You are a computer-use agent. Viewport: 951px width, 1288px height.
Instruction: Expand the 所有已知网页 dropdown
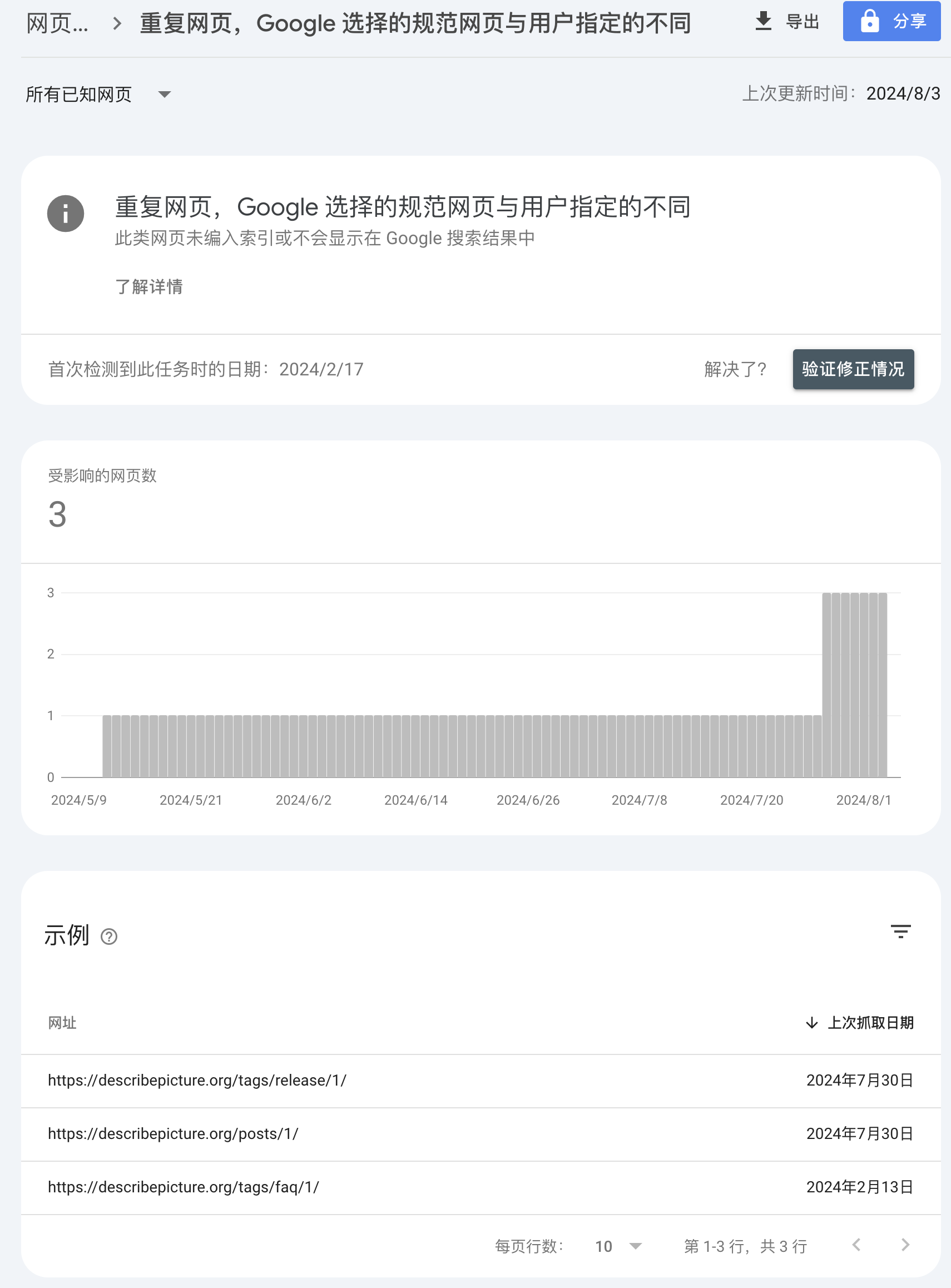[x=98, y=94]
